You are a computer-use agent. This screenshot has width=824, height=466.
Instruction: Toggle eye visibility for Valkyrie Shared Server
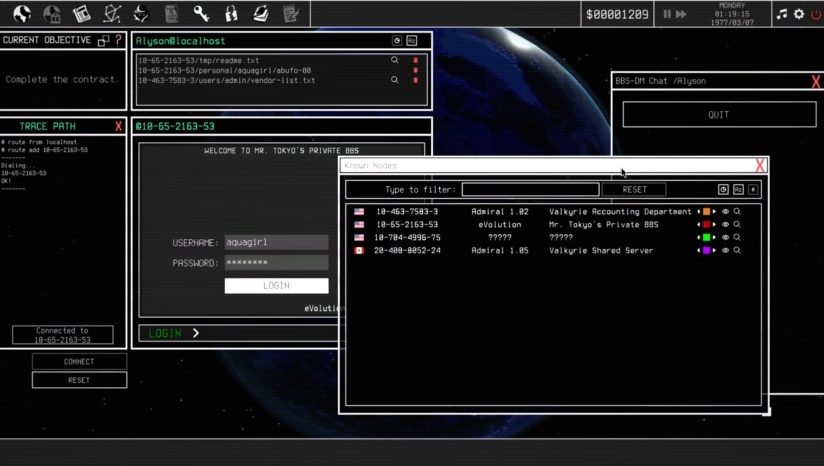coord(726,251)
